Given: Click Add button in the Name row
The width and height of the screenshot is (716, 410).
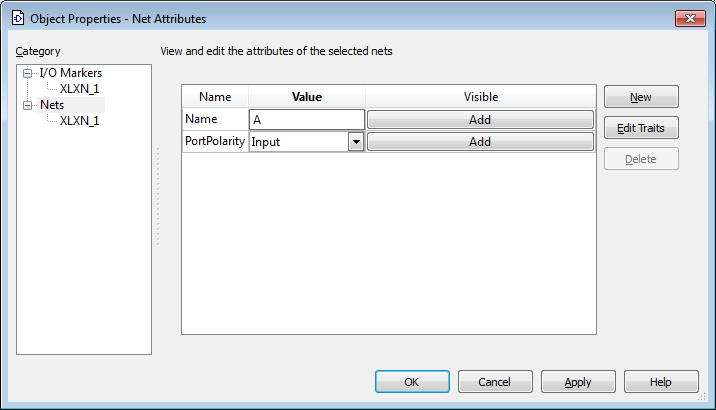Looking at the screenshot, I should click(x=480, y=120).
